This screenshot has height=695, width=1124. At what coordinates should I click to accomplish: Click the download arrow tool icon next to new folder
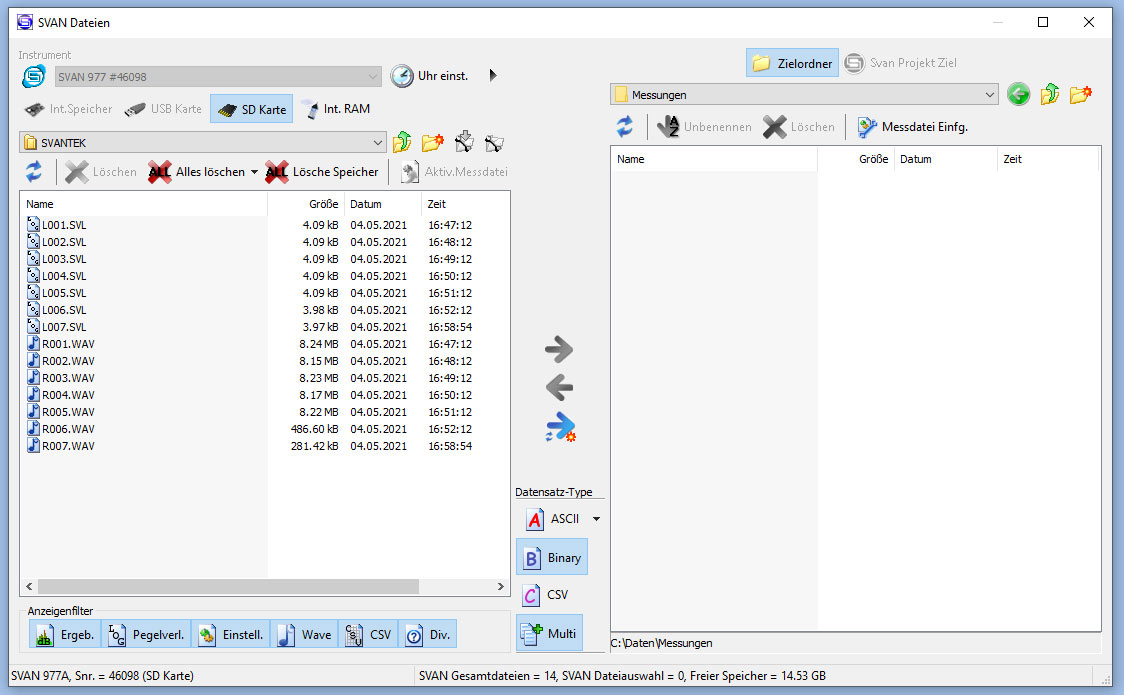[465, 143]
